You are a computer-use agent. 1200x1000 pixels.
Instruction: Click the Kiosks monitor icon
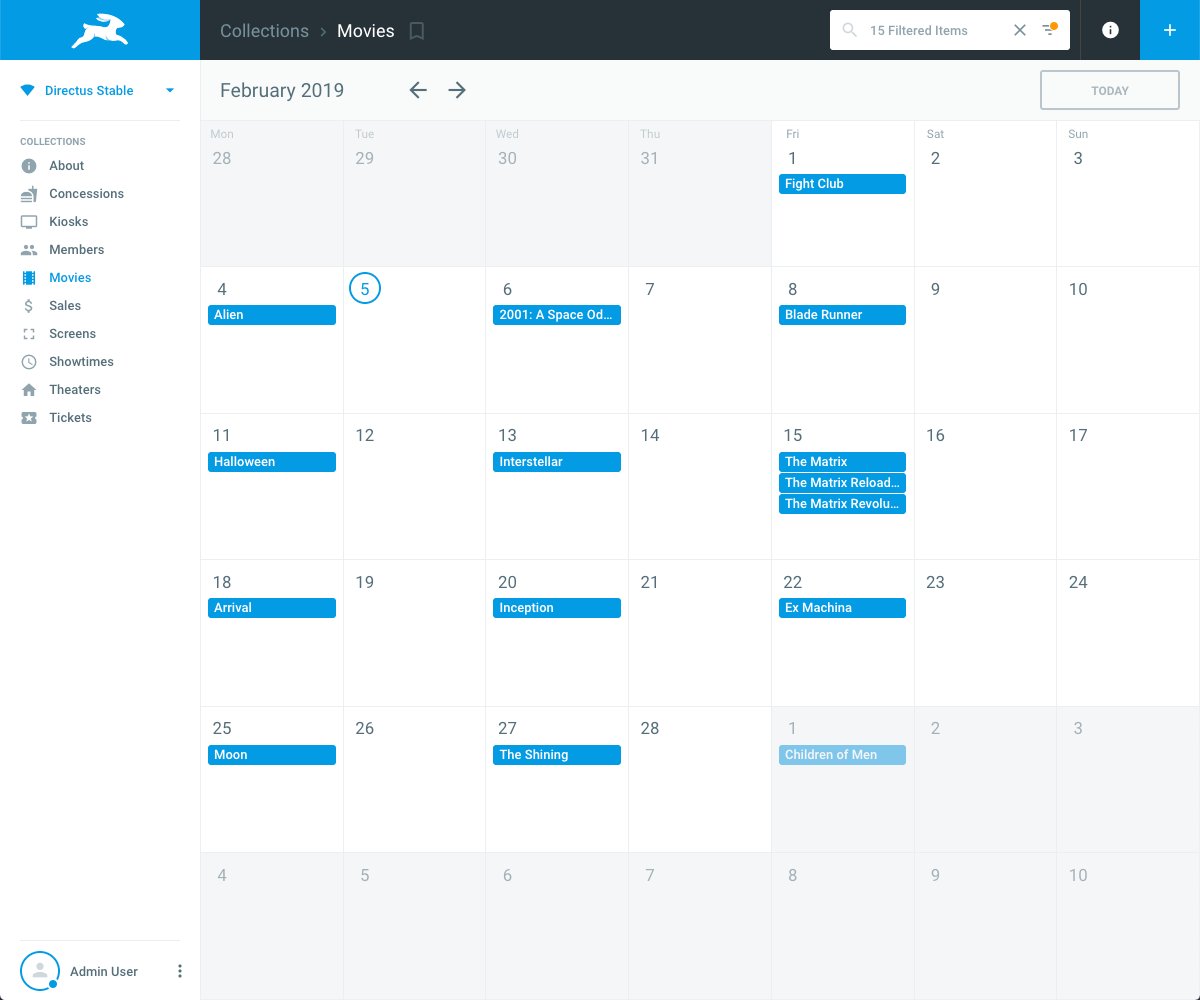29,222
